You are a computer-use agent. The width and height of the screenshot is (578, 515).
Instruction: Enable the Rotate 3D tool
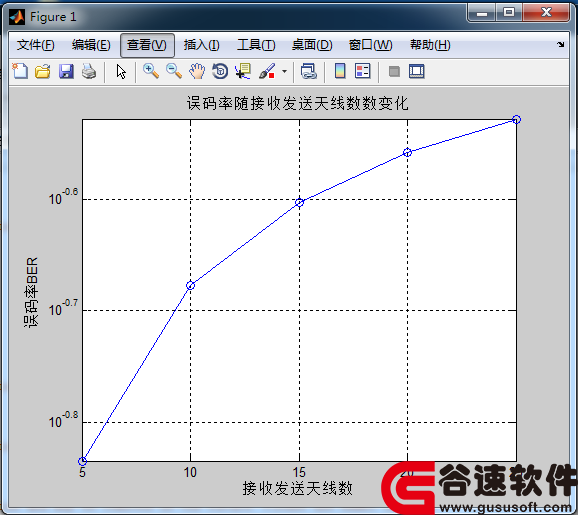point(220,71)
